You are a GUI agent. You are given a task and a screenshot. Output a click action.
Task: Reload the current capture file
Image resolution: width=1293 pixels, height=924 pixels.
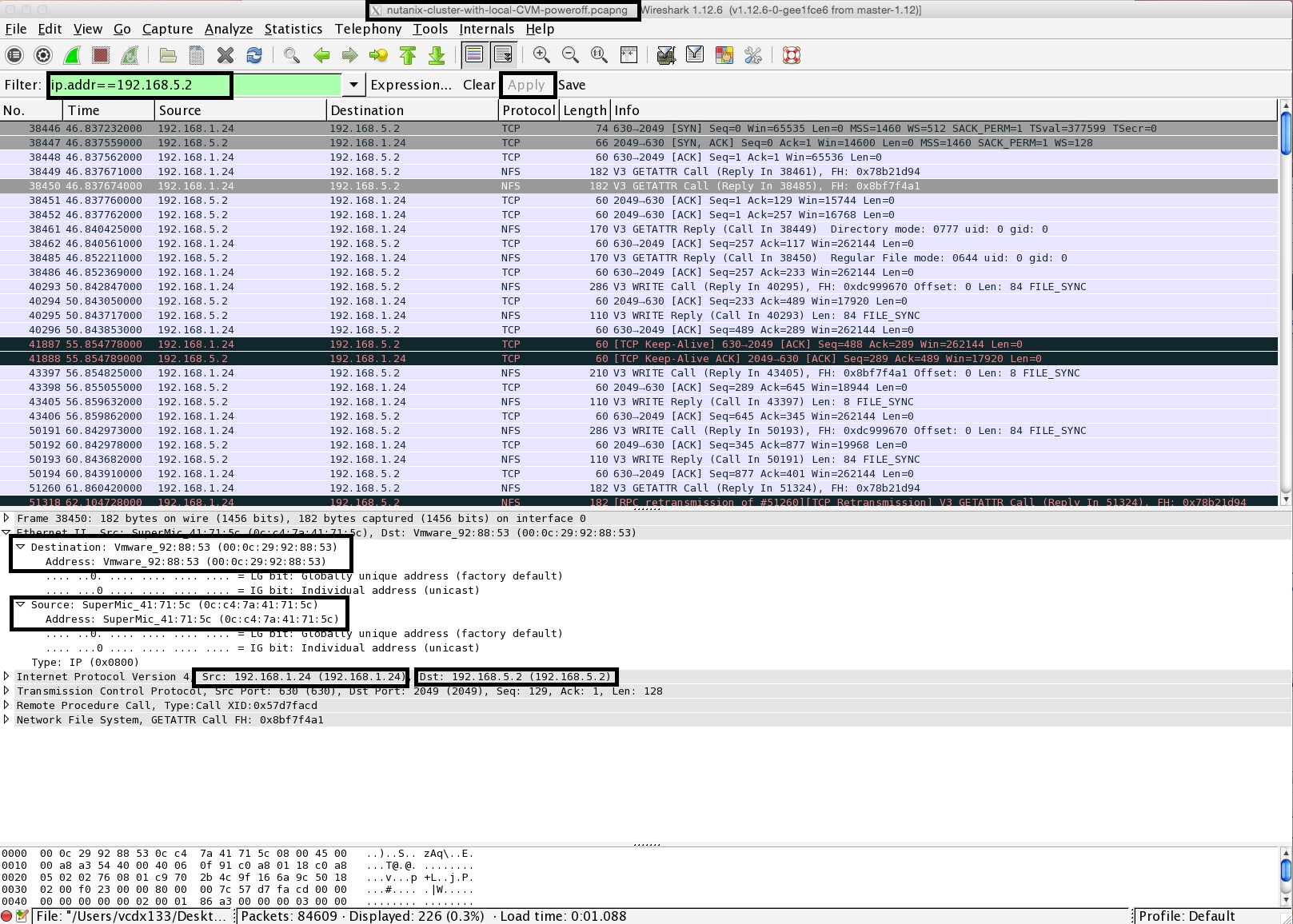(254, 55)
